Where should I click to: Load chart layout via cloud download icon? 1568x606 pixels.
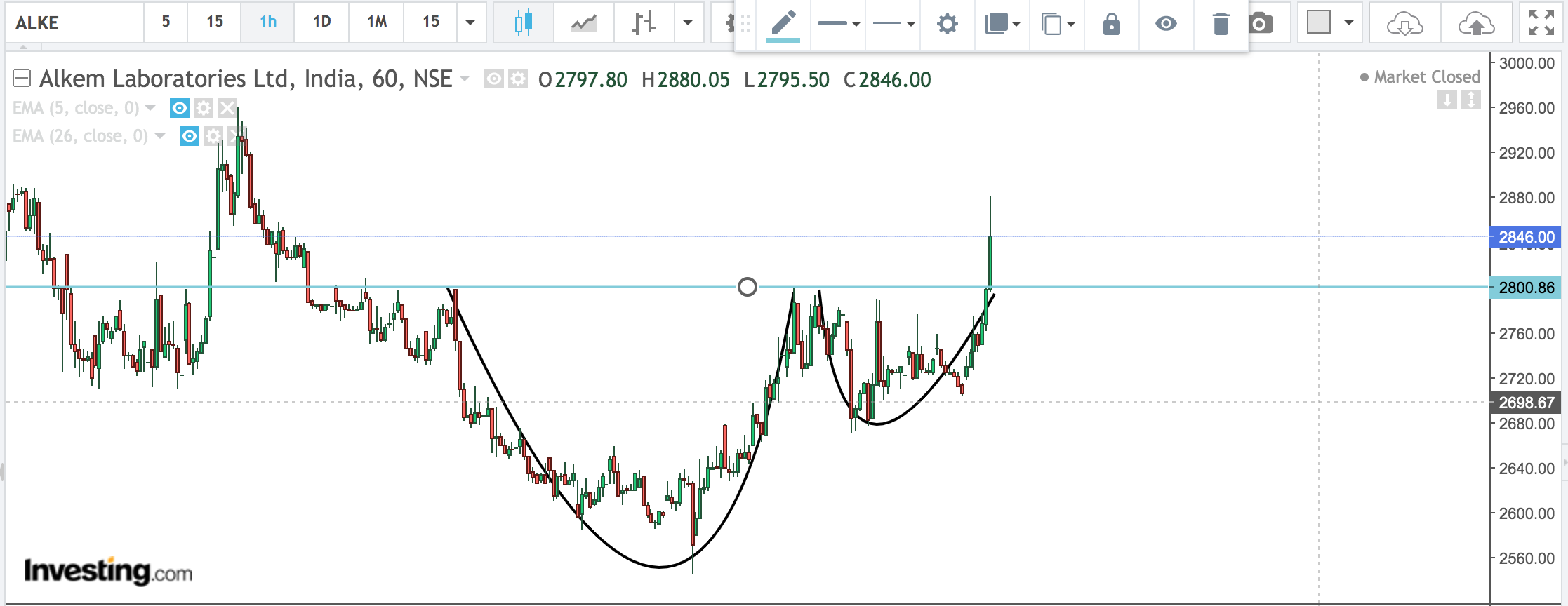pyautogui.click(x=1404, y=24)
